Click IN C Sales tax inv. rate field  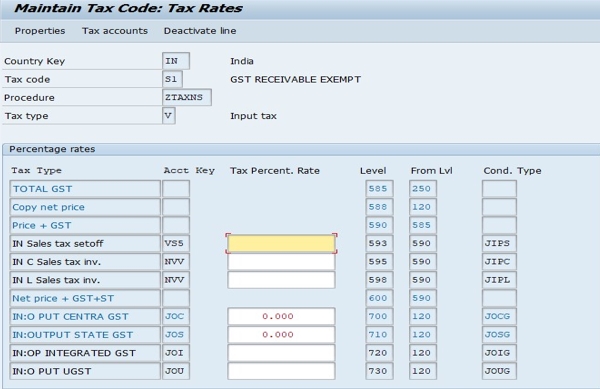(x=281, y=262)
